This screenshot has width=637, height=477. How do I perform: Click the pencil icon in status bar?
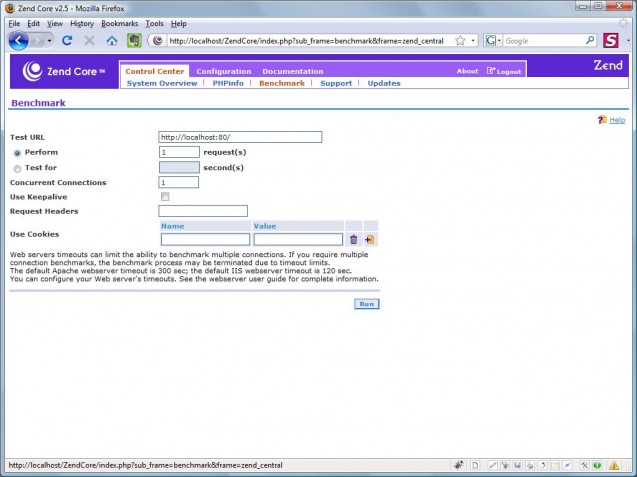coord(492,465)
